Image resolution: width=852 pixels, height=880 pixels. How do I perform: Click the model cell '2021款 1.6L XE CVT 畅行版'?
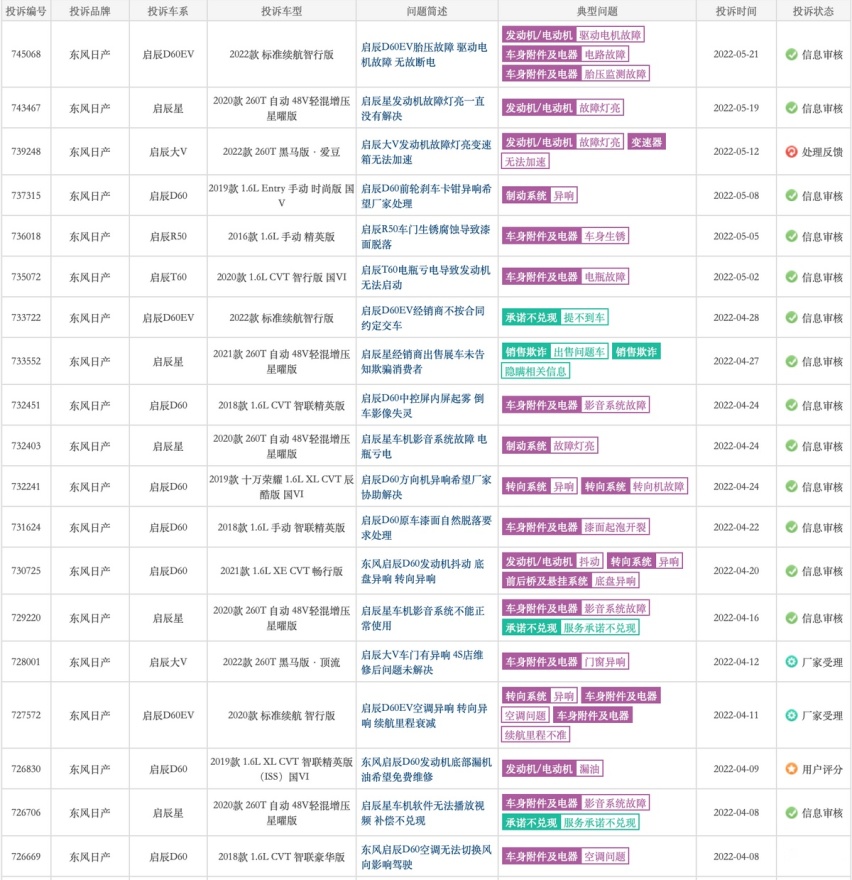click(281, 571)
